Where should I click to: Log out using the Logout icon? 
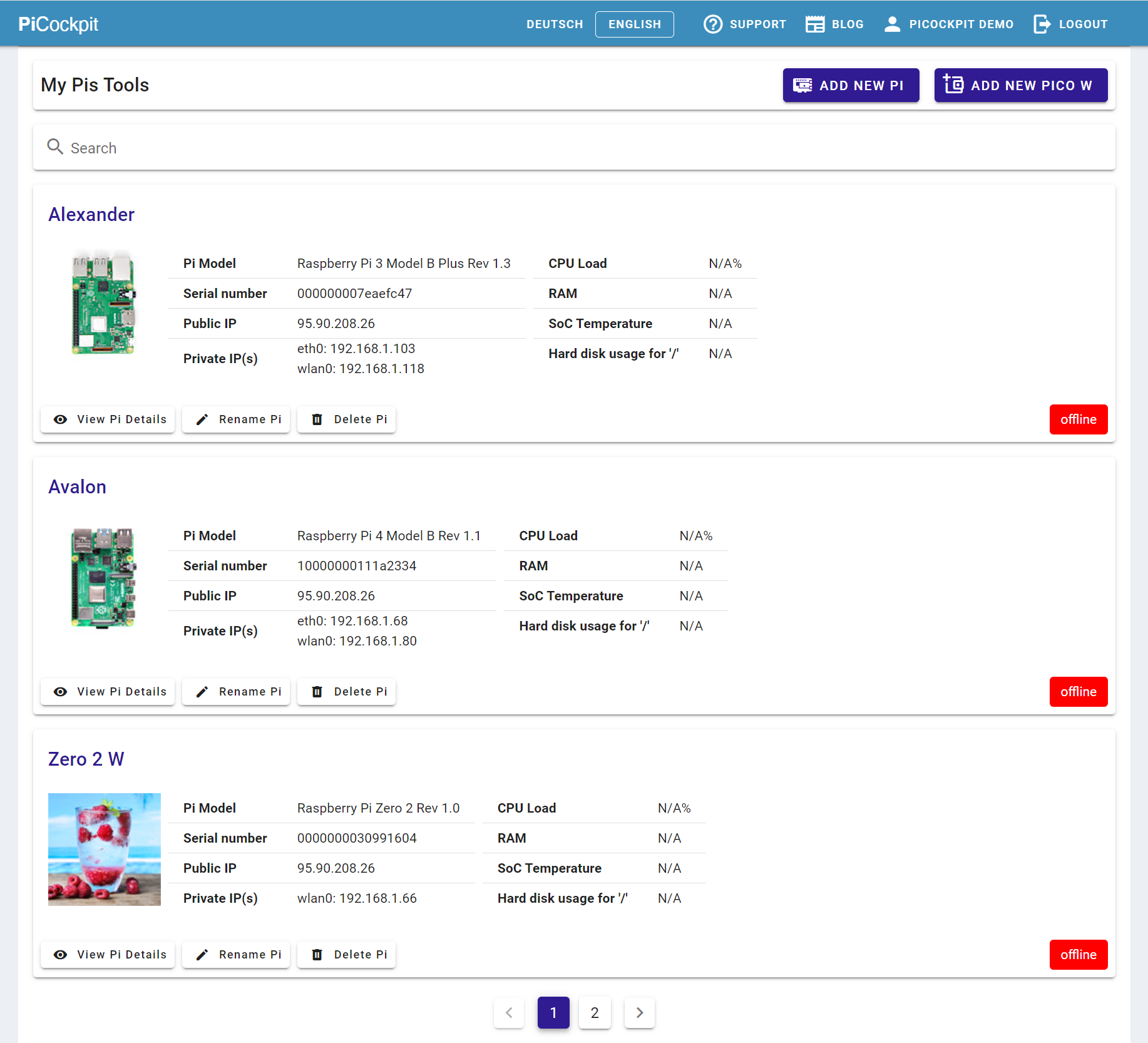1042,24
